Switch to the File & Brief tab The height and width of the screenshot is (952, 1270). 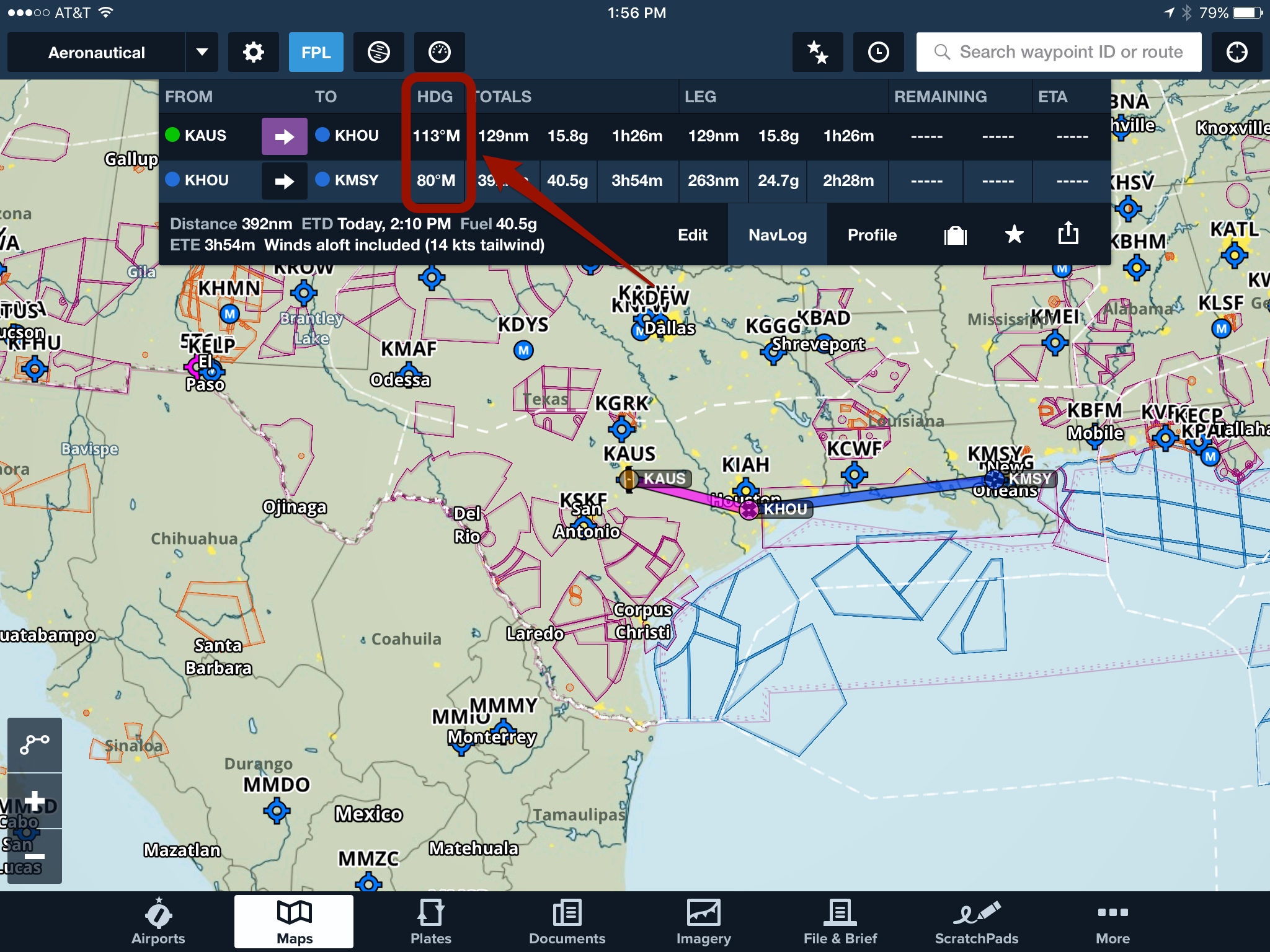coord(840,922)
